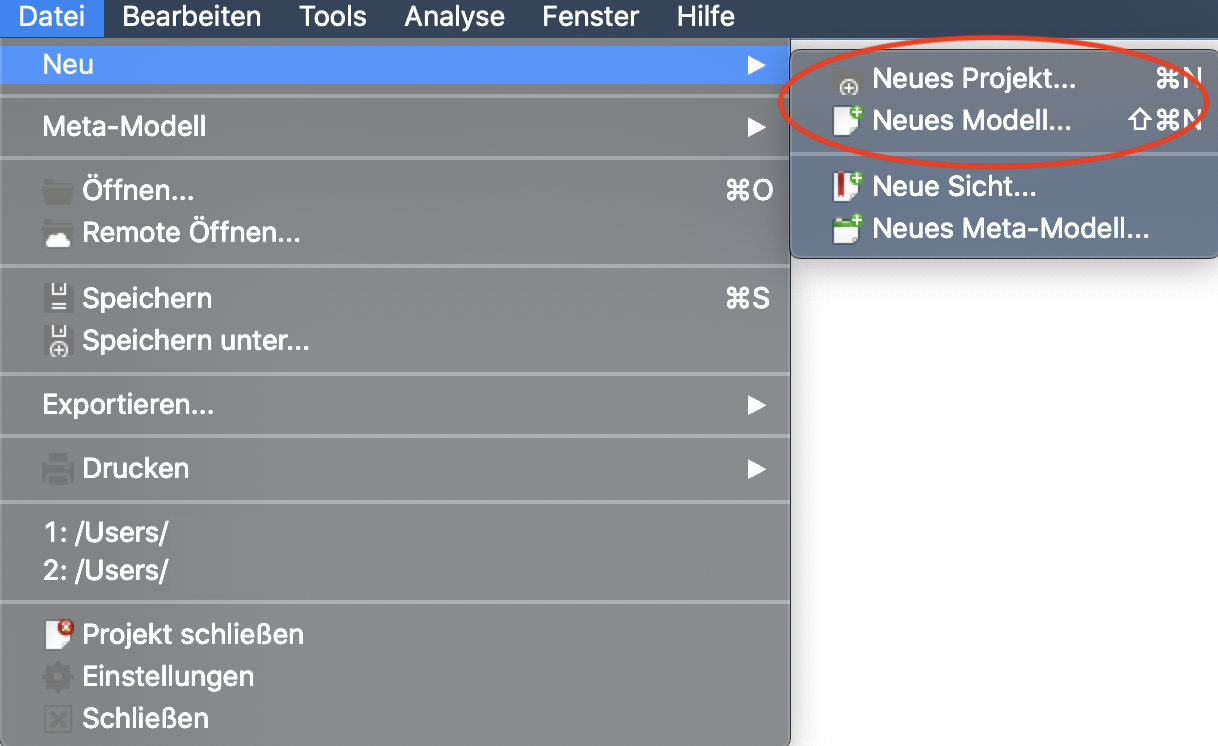Open the Analyse menu
The height and width of the screenshot is (746, 1218).
click(454, 17)
